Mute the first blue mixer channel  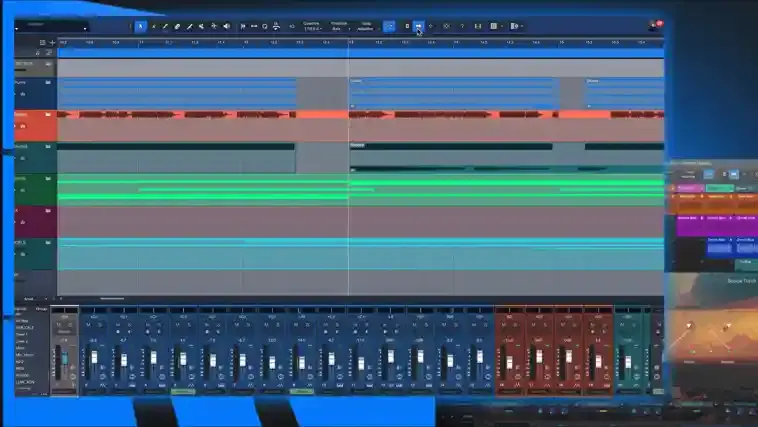pyautogui.click(x=88, y=325)
